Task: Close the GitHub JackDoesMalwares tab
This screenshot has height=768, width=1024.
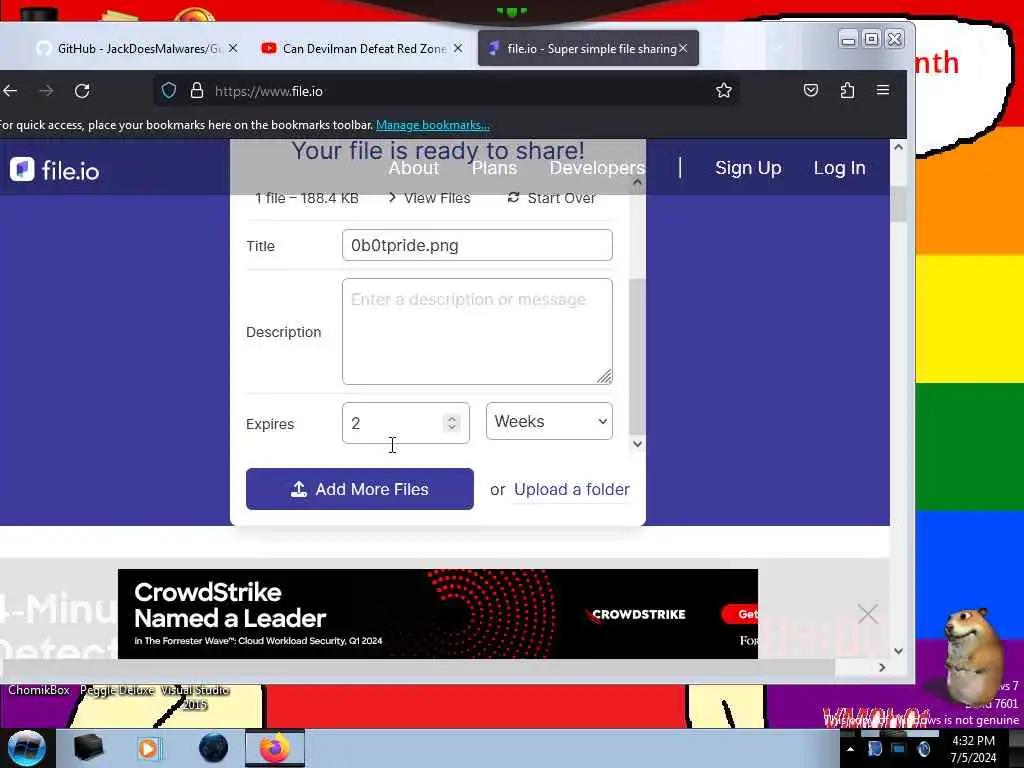Action: (233, 48)
